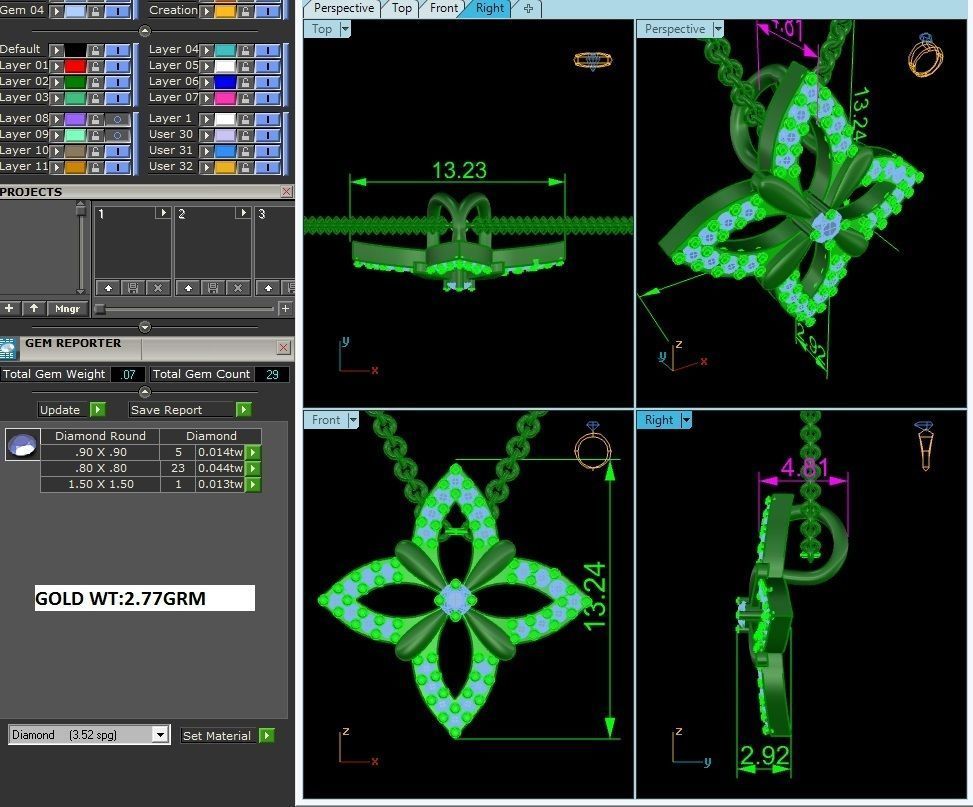This screenshot has height=807, width=973.
Task: Toggle visibility of Creation layer
Action: point(267,11)
